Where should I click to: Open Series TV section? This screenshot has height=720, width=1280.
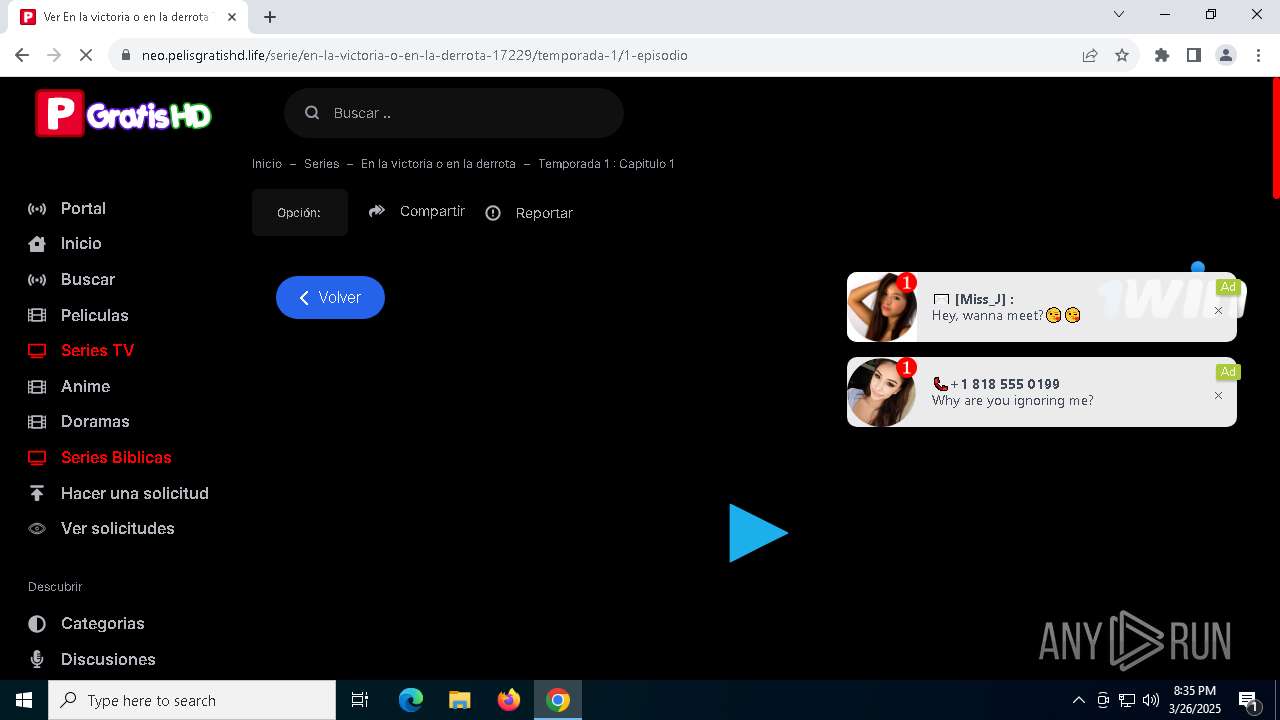(97, 351)
